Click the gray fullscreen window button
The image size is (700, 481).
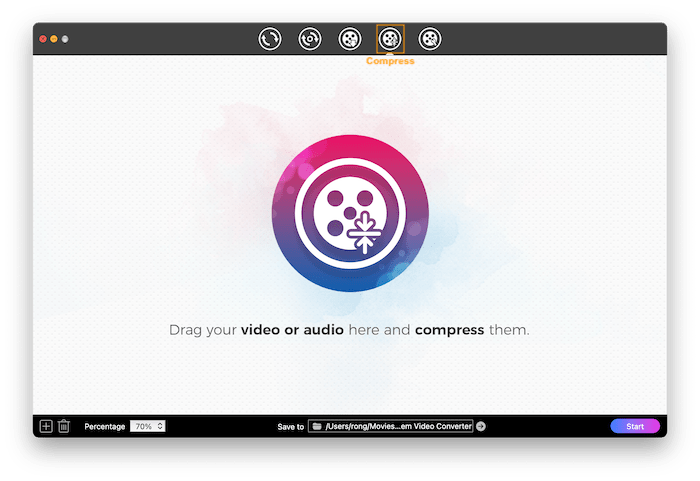(65, 39)
